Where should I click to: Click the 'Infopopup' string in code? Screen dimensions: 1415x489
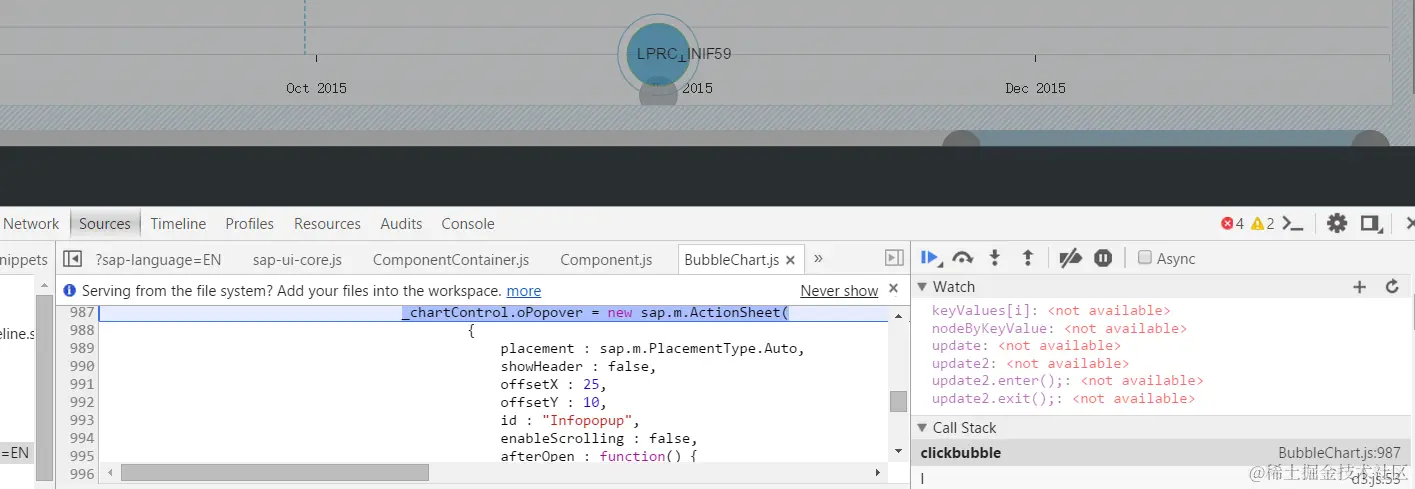click(588, 420)
